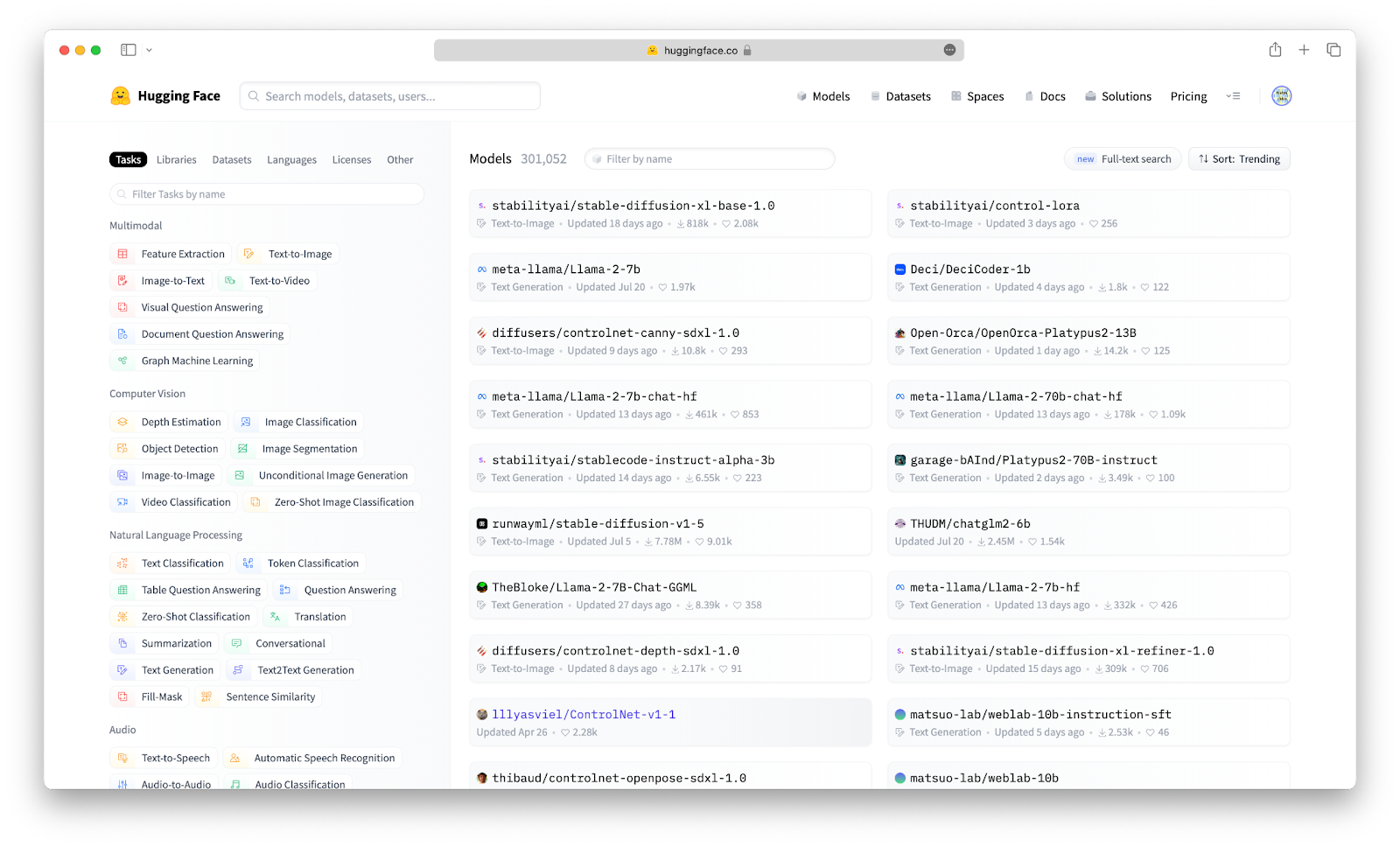Select Unconditional Image Generation filter
Viewport: 1400px width, 847px height.
click(322, 475)
